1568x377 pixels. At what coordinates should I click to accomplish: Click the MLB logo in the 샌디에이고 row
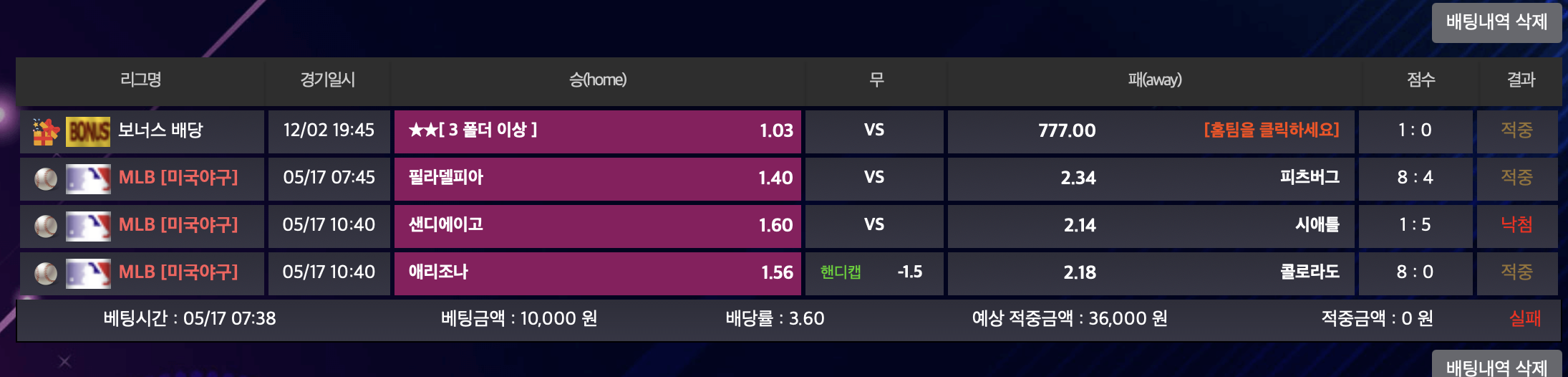(x=88, y=226)
